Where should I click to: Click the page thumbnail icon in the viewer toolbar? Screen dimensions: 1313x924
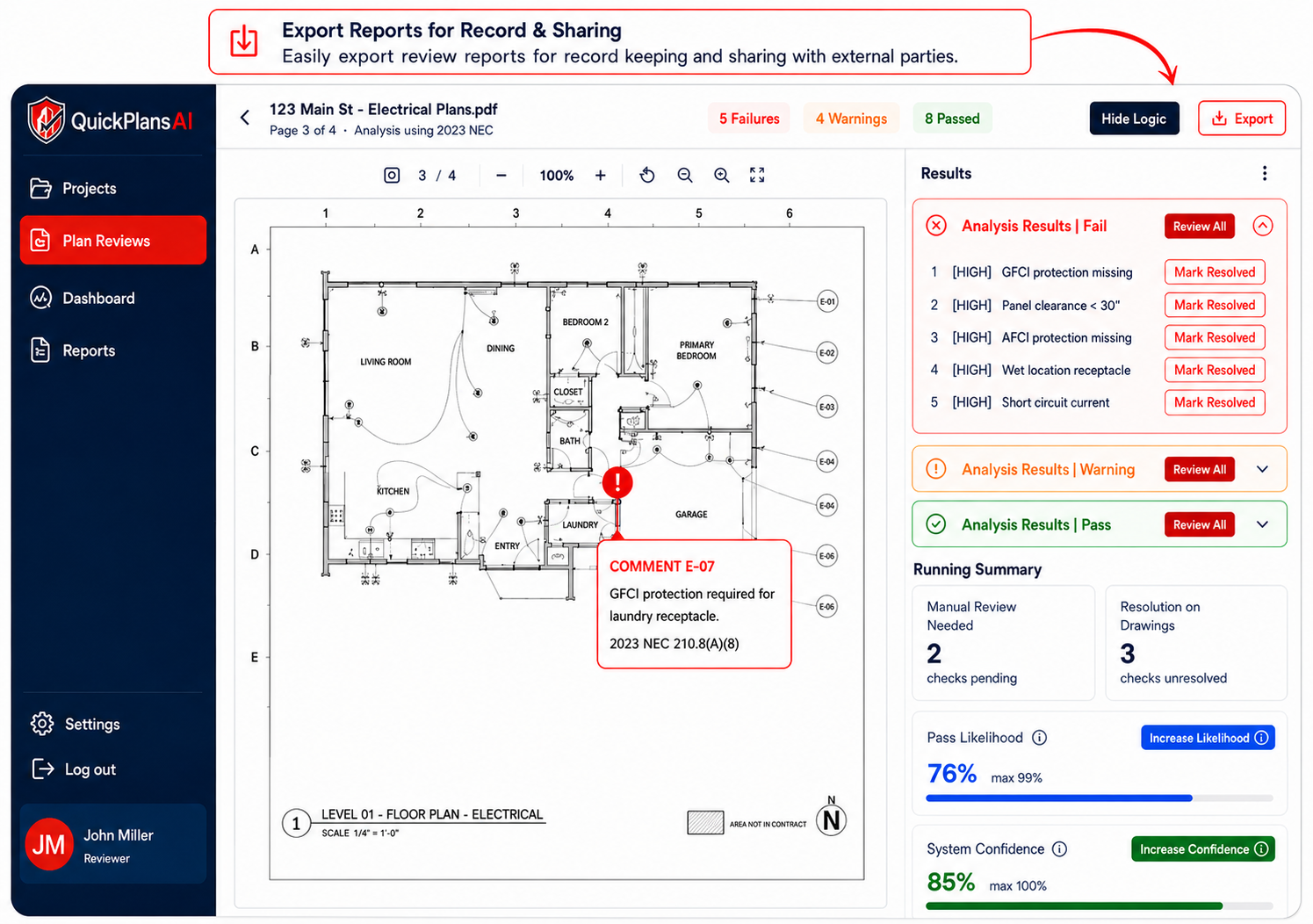point(392,175)
